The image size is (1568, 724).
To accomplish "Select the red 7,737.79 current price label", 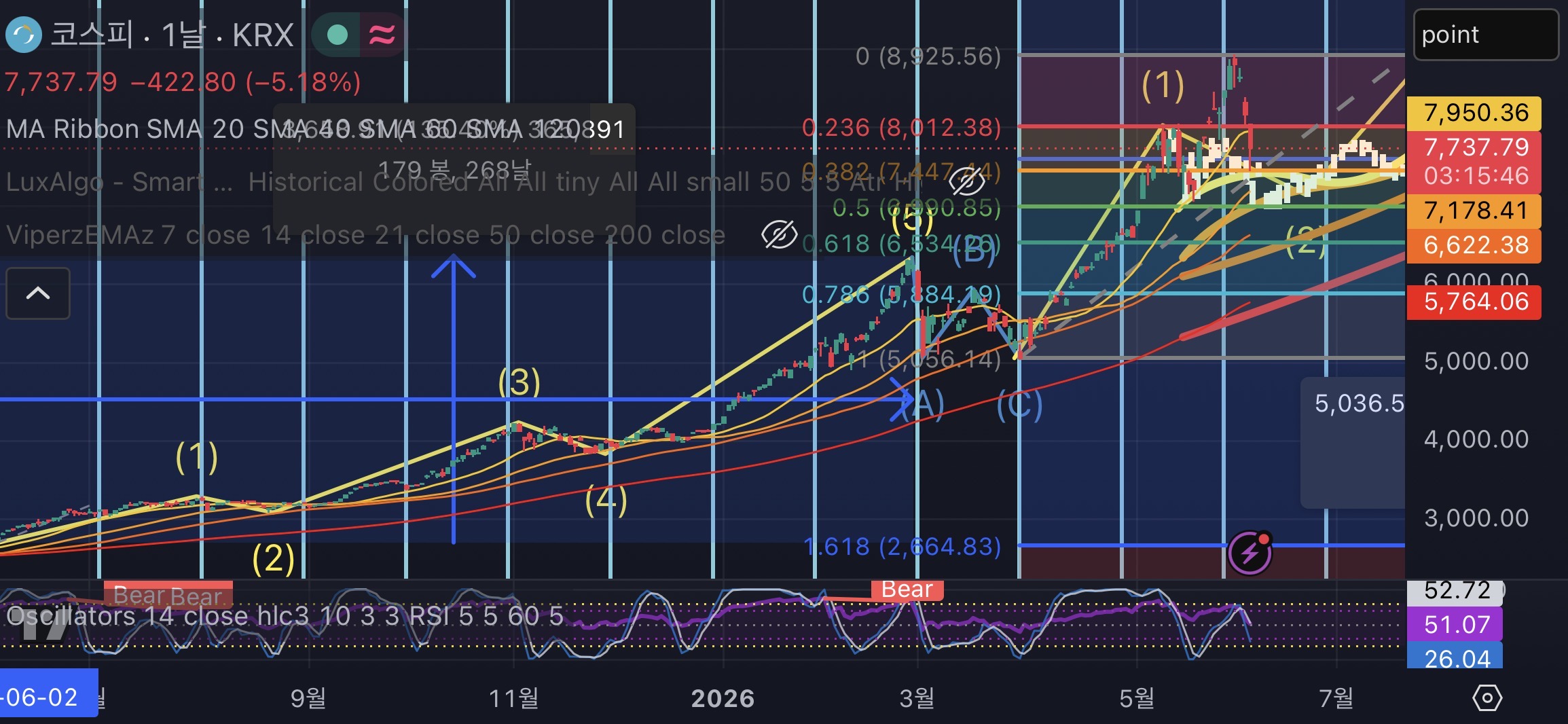I will click(x=1474, y=162).
